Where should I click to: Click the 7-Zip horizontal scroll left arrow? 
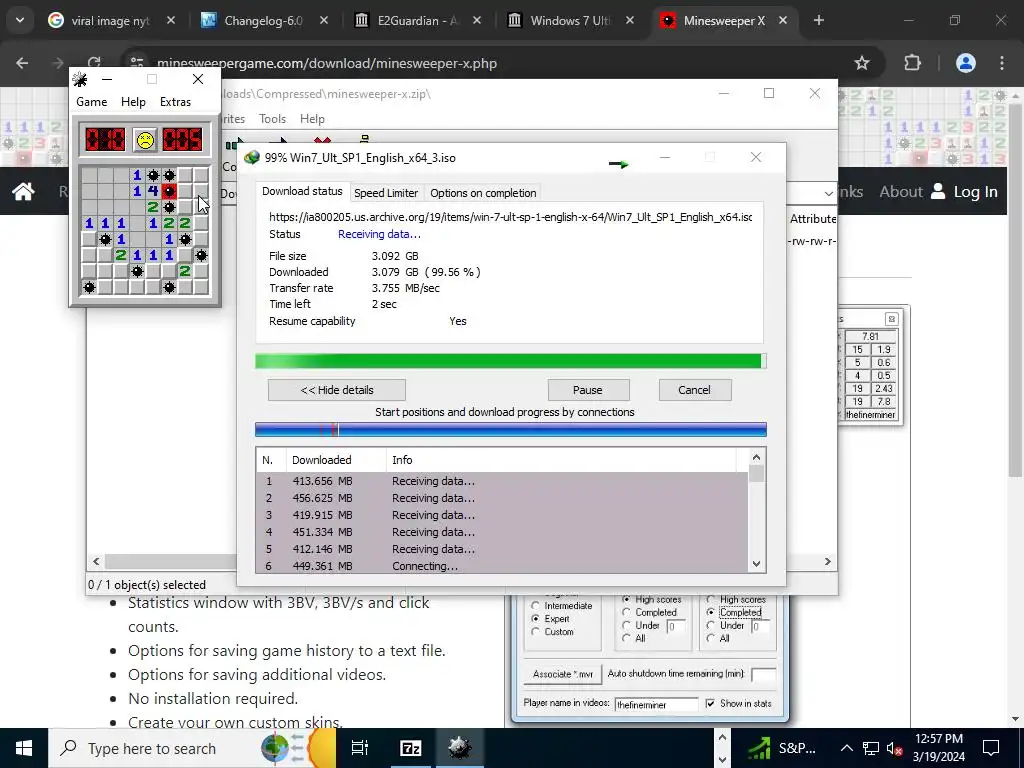[96, 561]
